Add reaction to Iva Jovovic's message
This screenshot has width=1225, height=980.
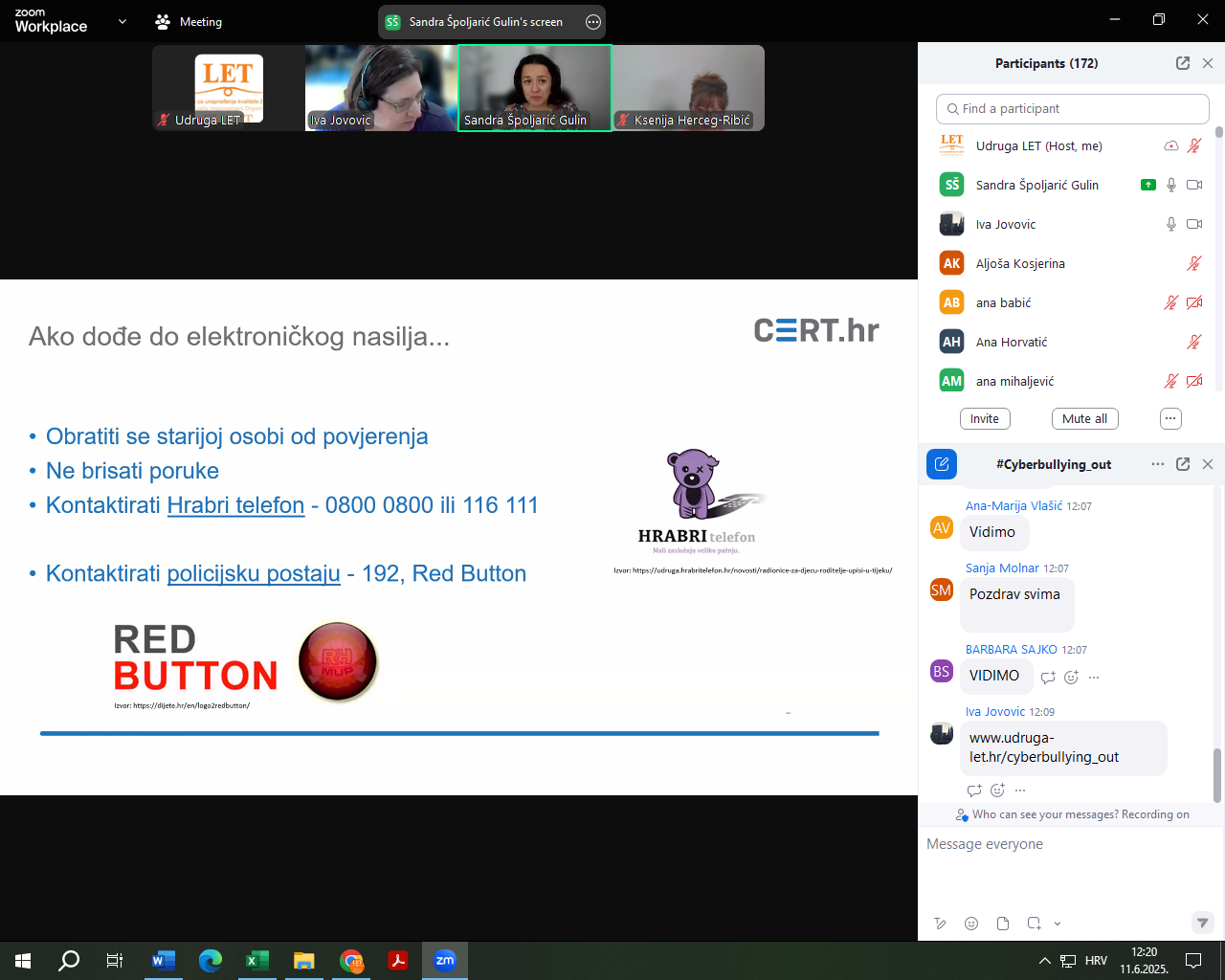tap(997, 791)
